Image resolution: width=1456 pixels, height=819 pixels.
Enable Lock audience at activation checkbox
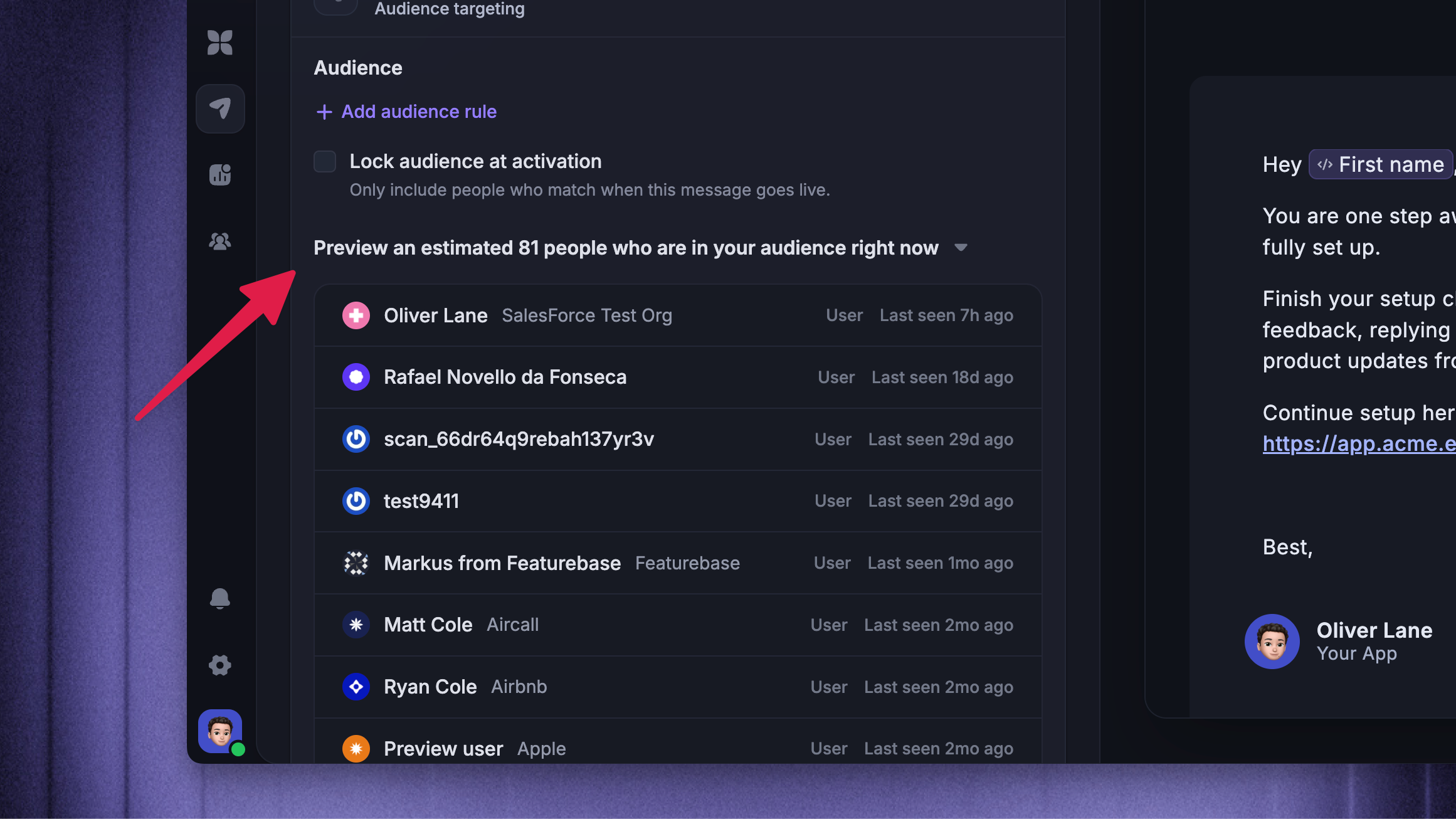(325, 161)
